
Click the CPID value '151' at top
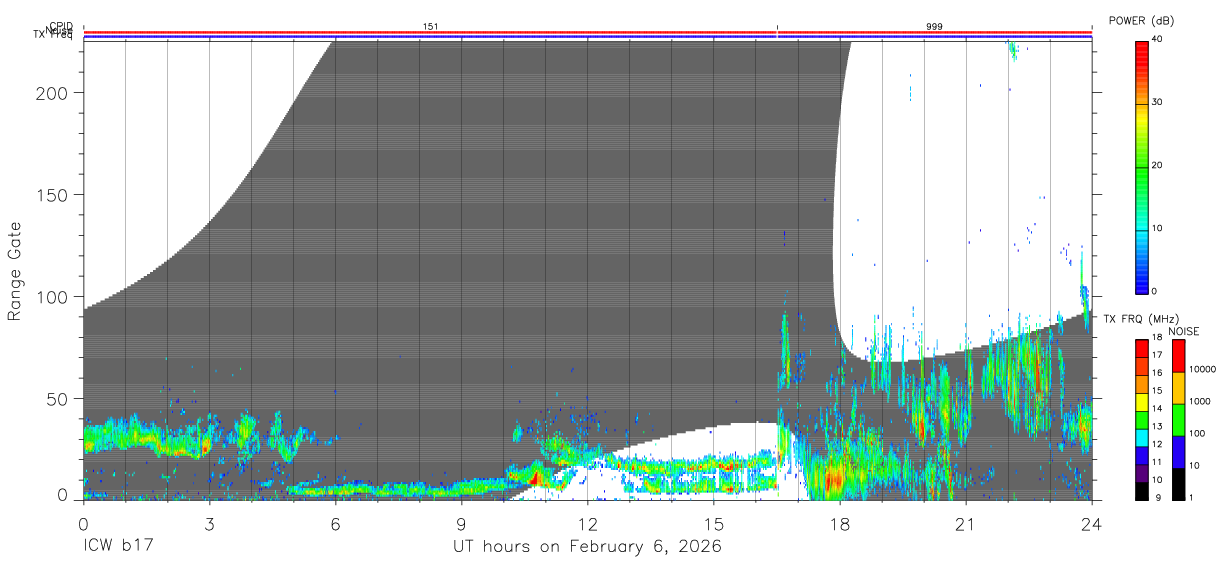[430, 27]
